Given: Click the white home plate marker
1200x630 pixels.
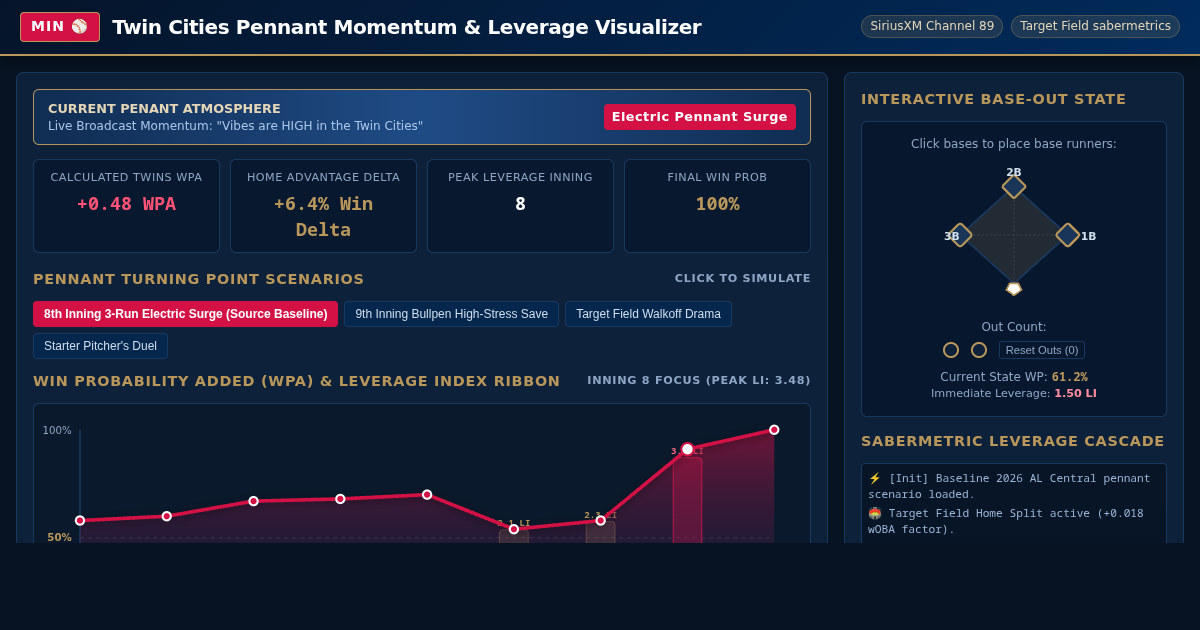Looking at the screenshot, I should coord(1014,289).
